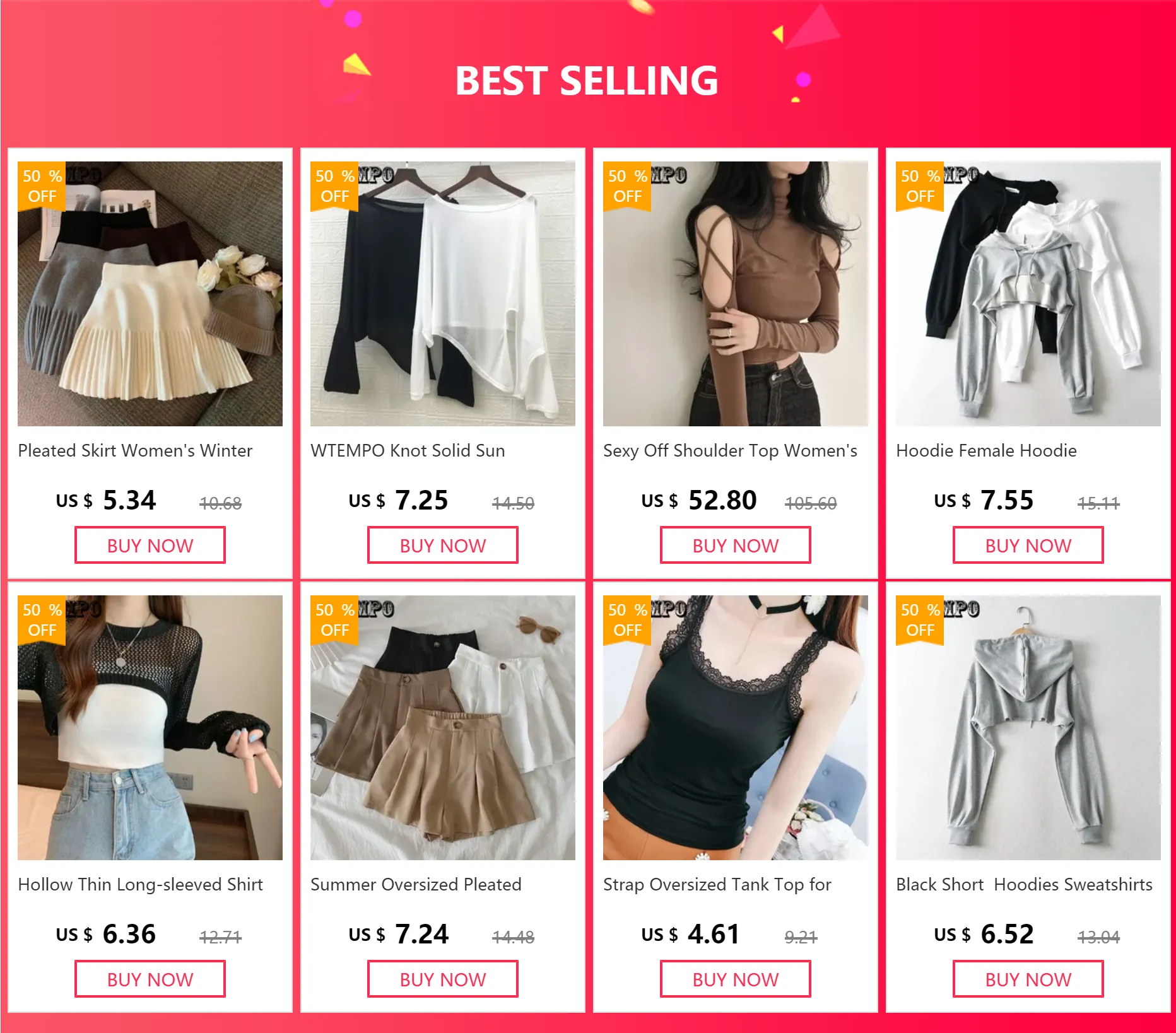
Task: Click BUY NOW for WTEMPO Knot Solid Sun
Action: click(443, 546)
